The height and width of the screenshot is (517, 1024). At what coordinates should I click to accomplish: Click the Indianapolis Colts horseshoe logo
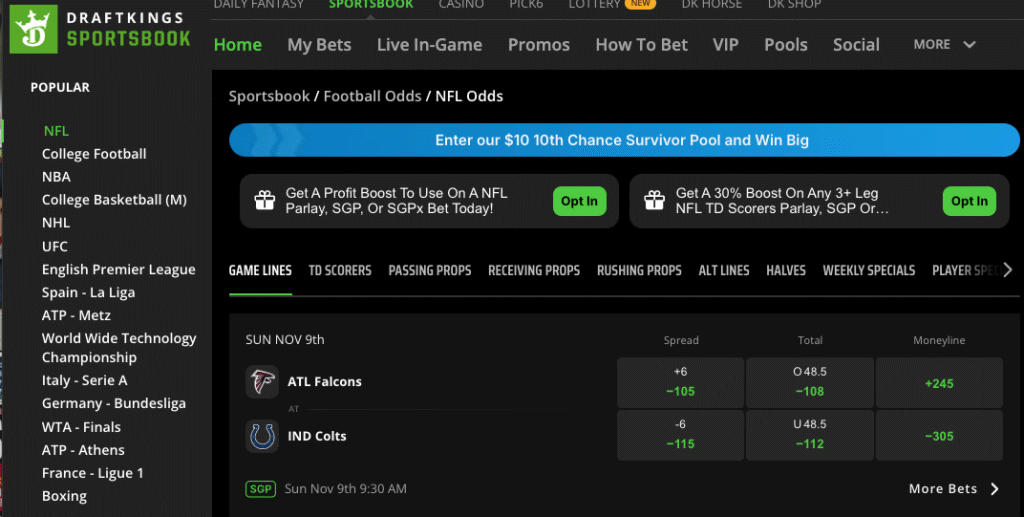click(262, 436)
